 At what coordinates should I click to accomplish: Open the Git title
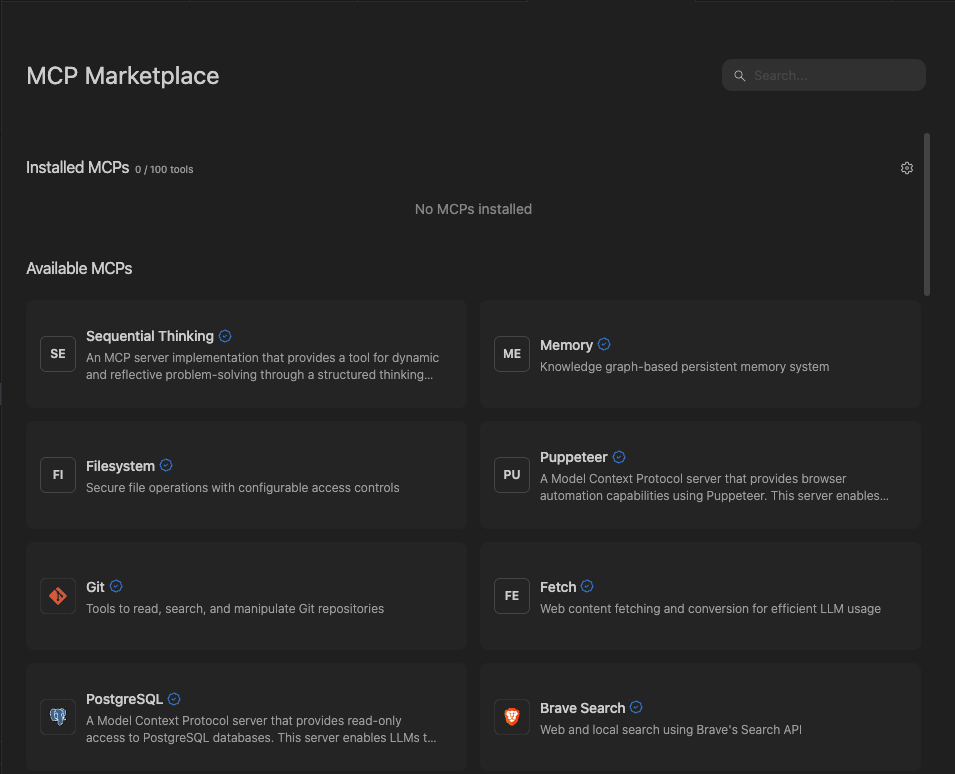pos(95,587)
